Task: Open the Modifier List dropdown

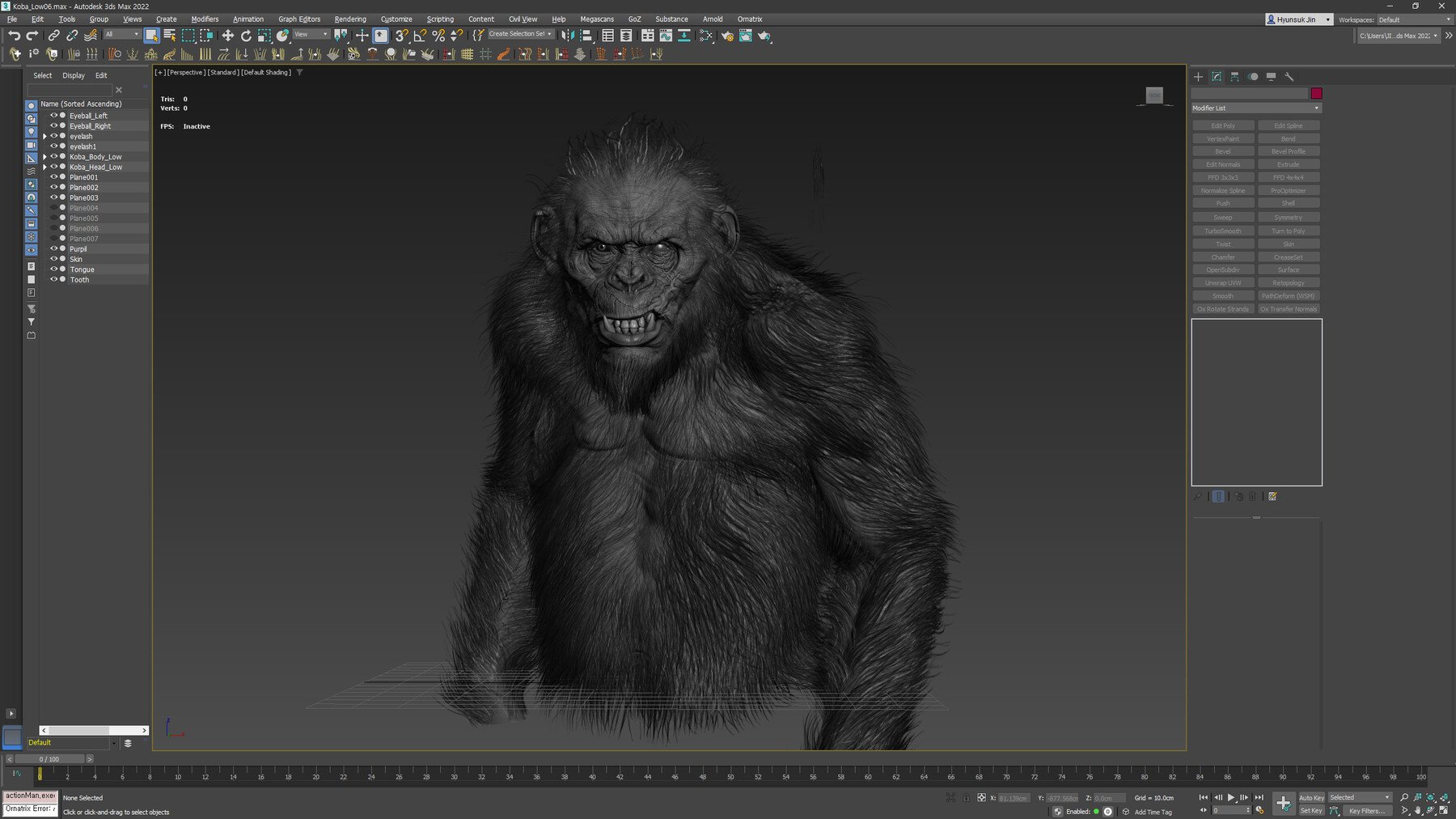Action: (1256, 108)
